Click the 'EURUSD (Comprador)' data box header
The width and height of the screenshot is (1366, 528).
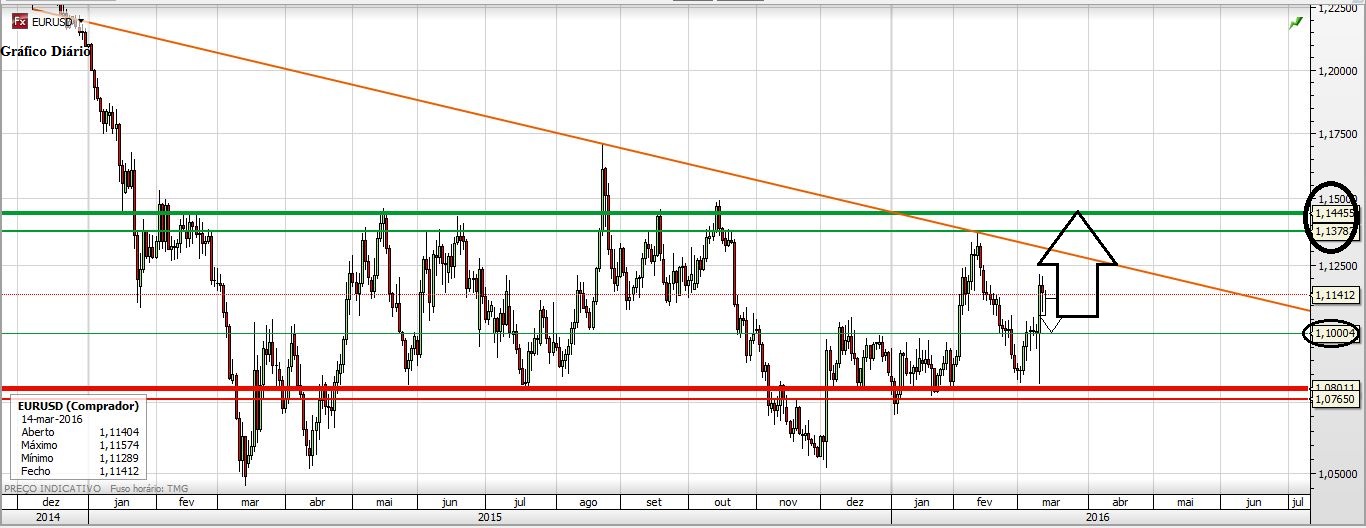coord(78,406)
